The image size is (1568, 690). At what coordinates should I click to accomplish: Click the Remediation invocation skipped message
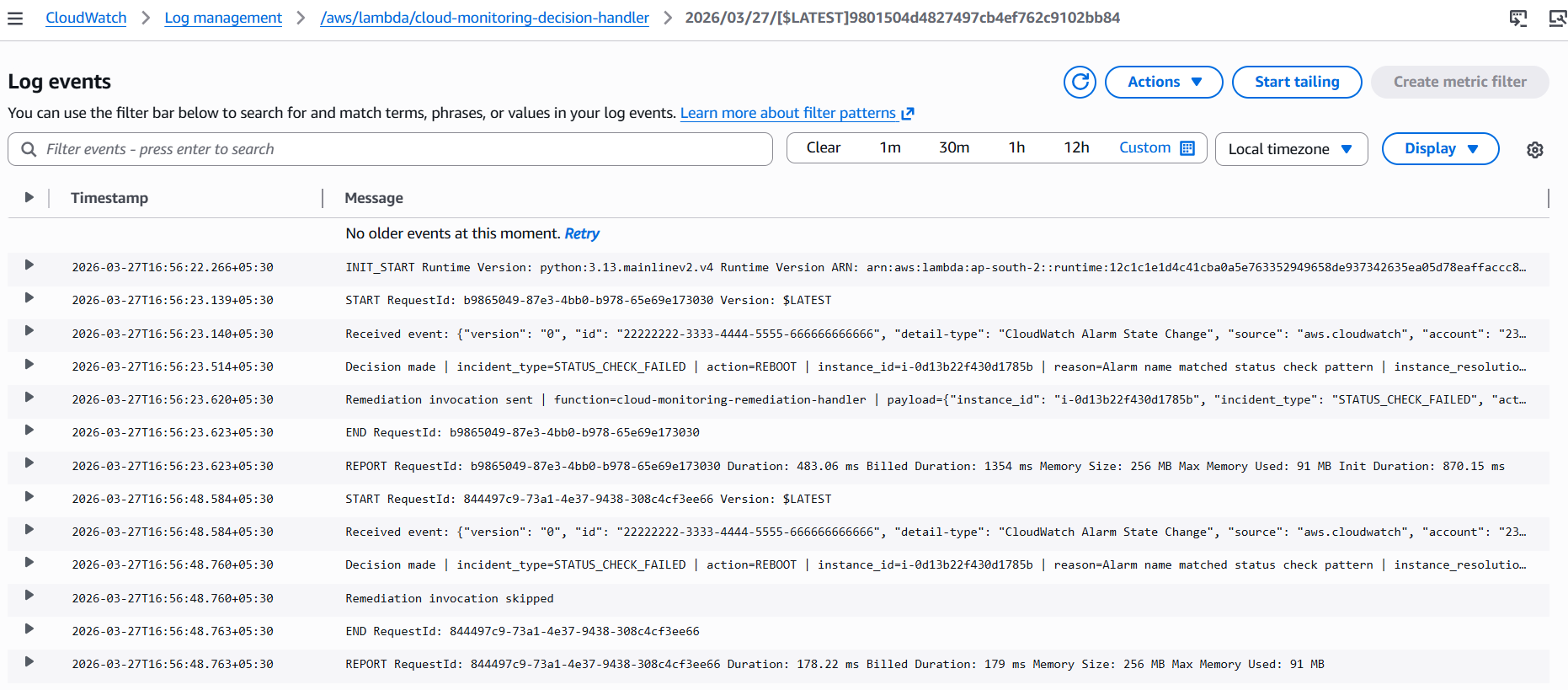pyautogui.click(x=450, y=598)
